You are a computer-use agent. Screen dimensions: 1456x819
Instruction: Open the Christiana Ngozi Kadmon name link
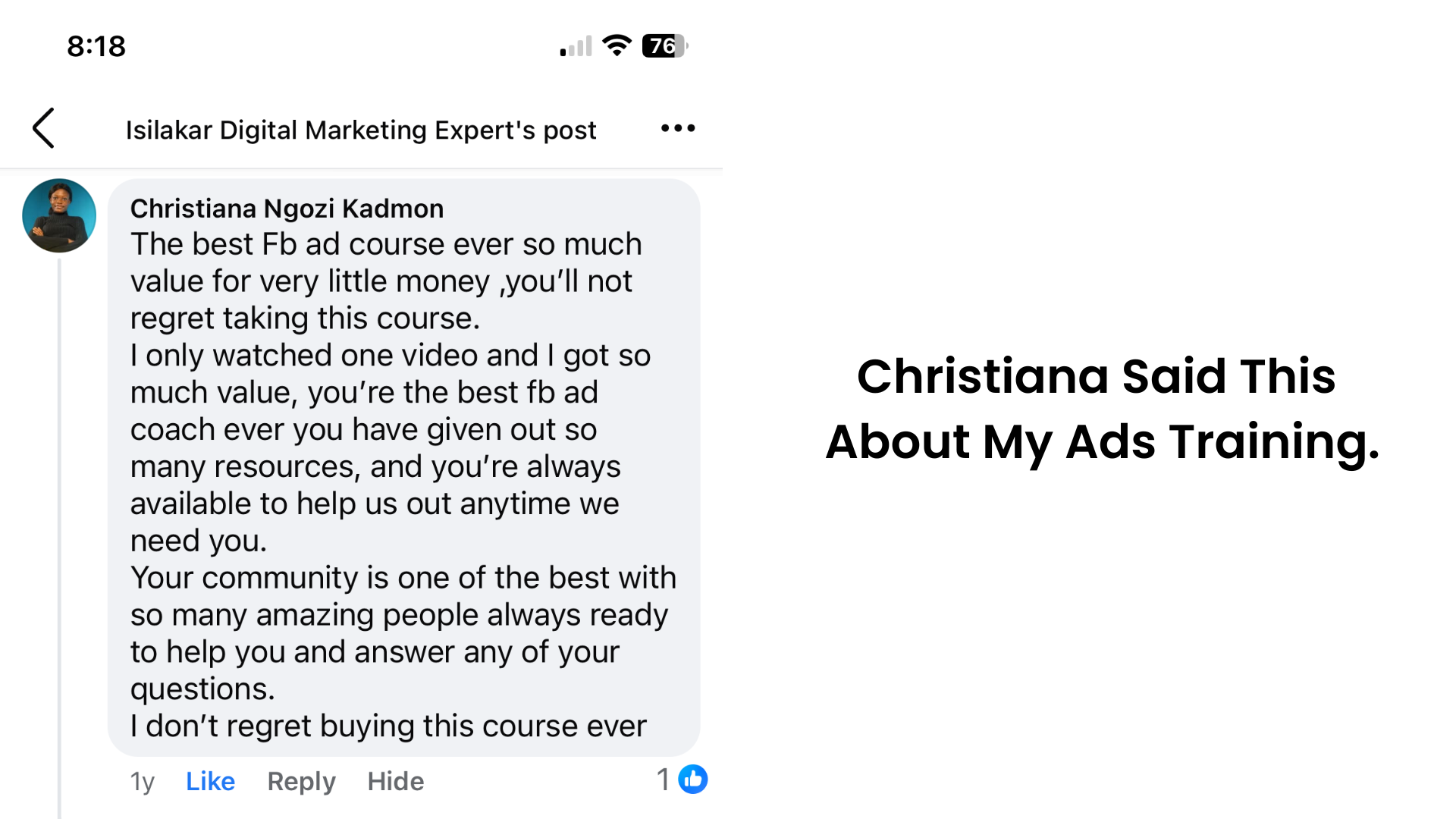[x=287, y=209]
